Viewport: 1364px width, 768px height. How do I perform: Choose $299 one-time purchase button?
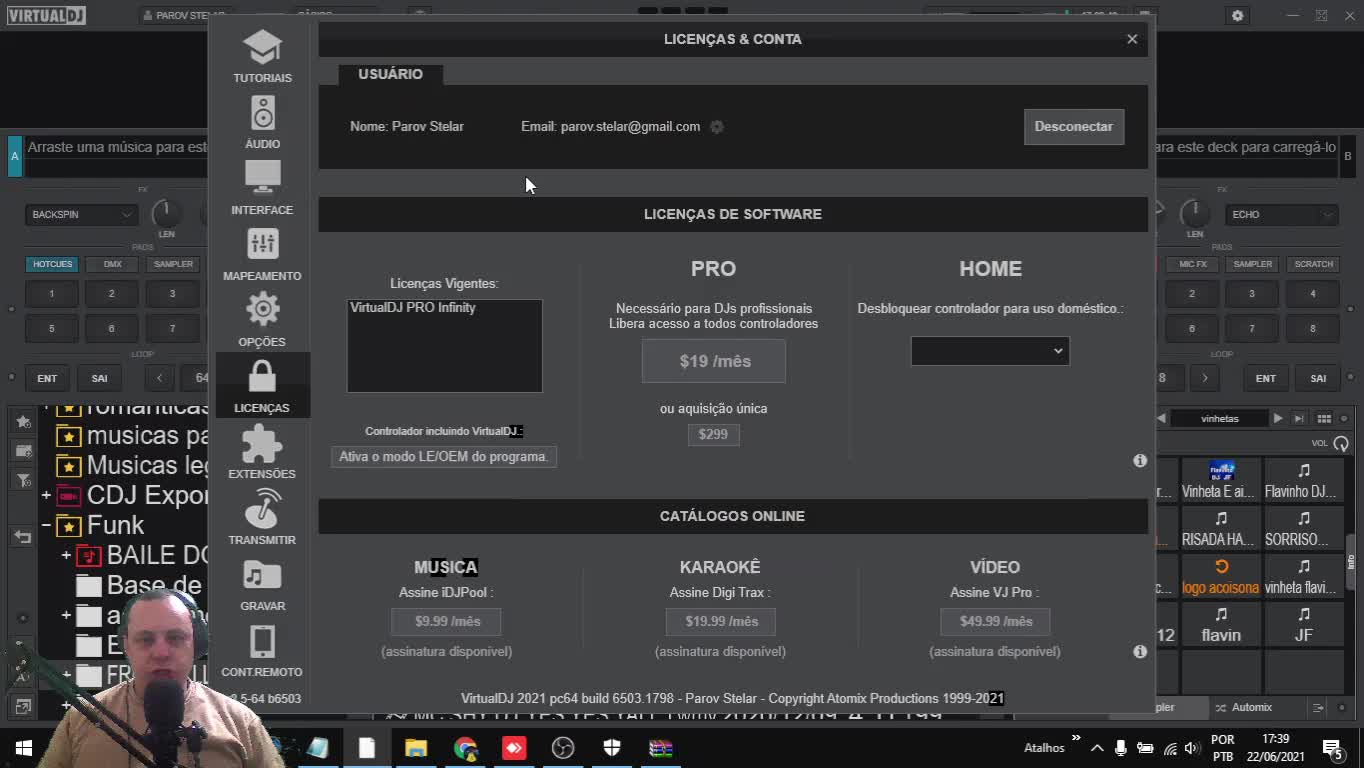point(713,434)
